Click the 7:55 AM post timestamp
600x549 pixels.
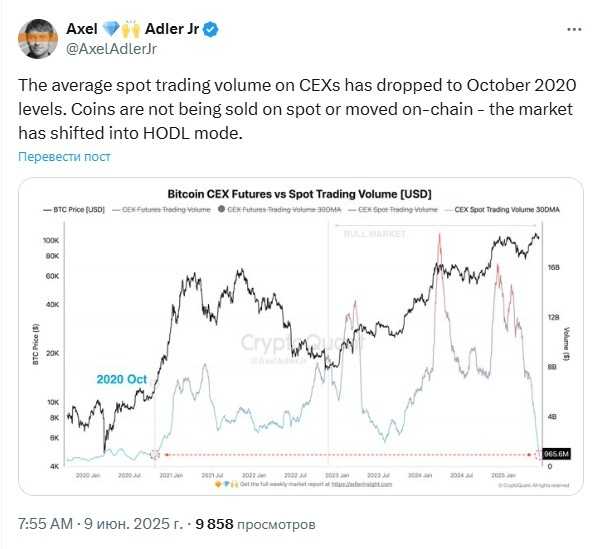click(x=45, y=524)
